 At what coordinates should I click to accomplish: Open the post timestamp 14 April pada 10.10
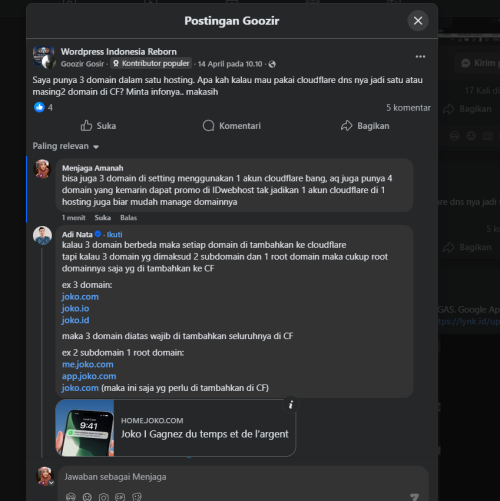tap(230, 64)
